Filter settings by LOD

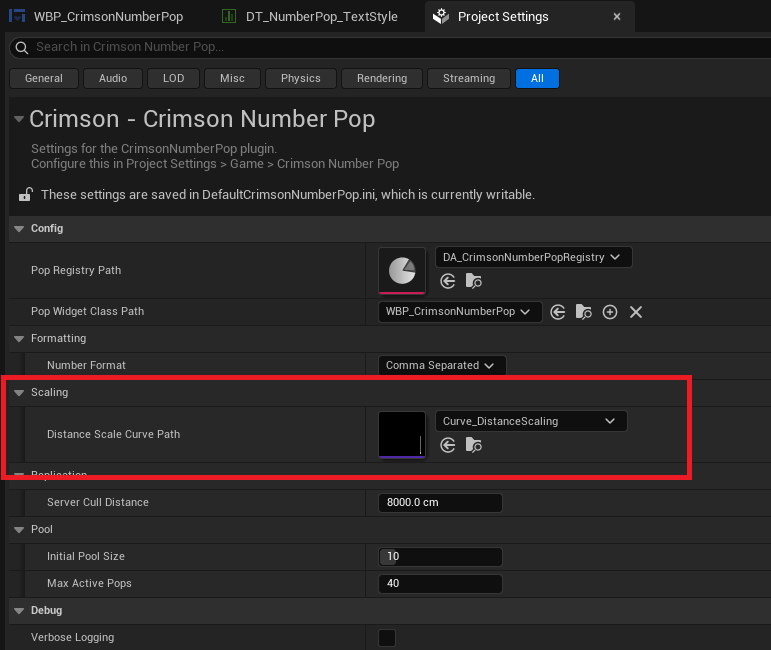[x=174, y=79]
